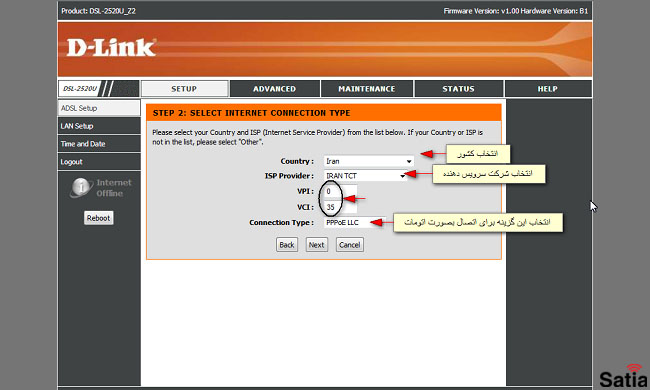Image resolution: width=650 pixels, height=390 pixels.
Task: Switch to the ADVANCED tab
Action: click(x=274, y=89)
